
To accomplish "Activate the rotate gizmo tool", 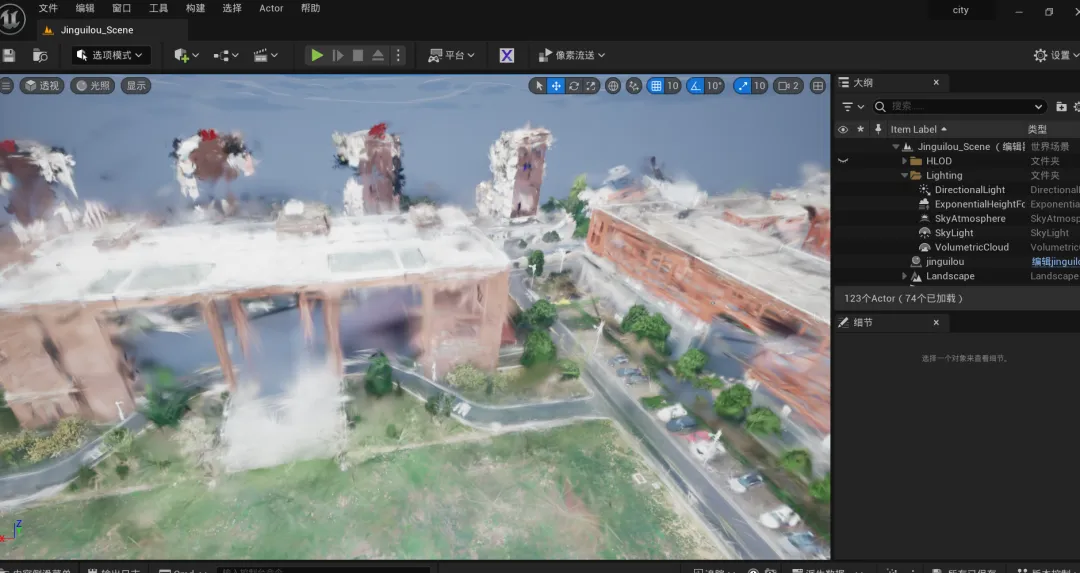I will click(x=574, y=86).
